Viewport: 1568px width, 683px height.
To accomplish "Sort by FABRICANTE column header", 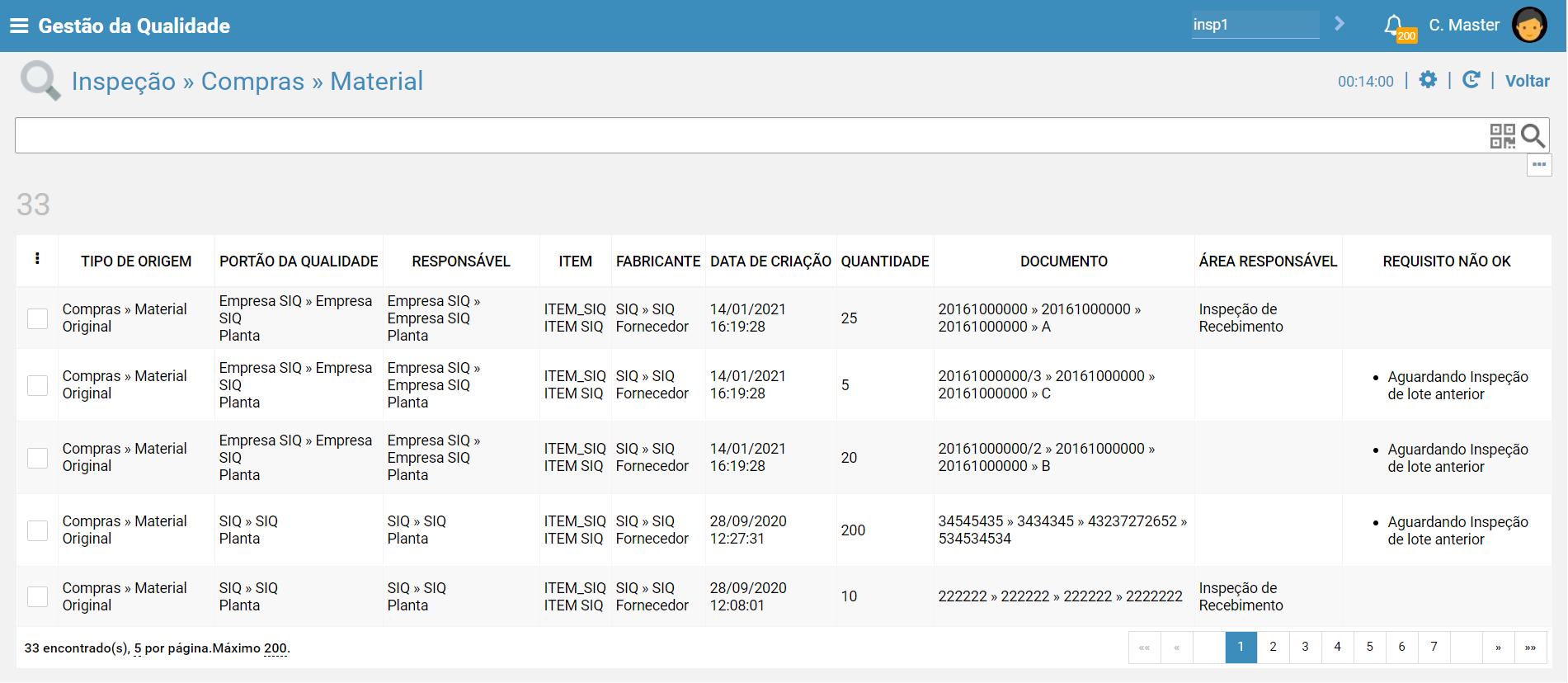I will 658,261.
